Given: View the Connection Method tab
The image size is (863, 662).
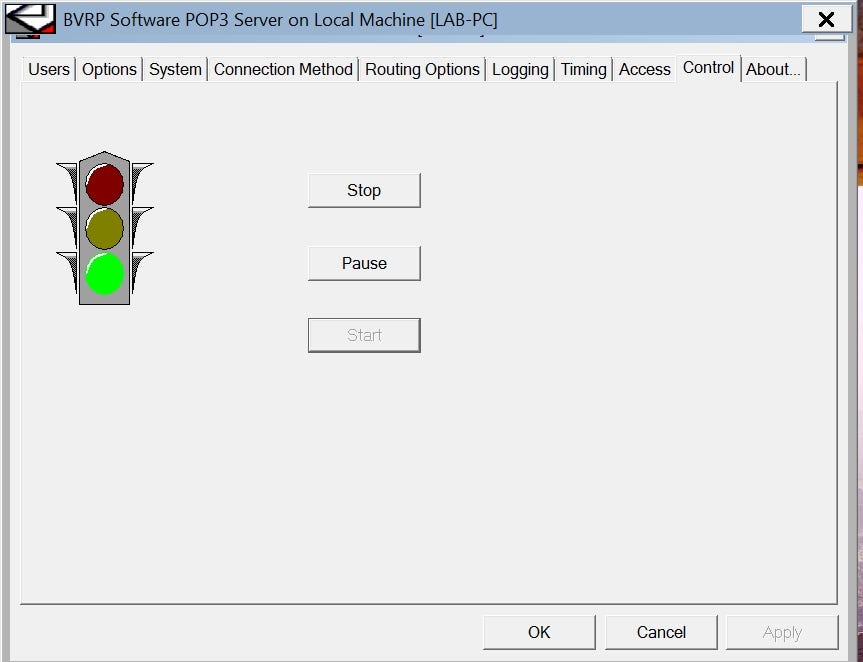Looking at the screenshot, I should click(x=283, y=69).
